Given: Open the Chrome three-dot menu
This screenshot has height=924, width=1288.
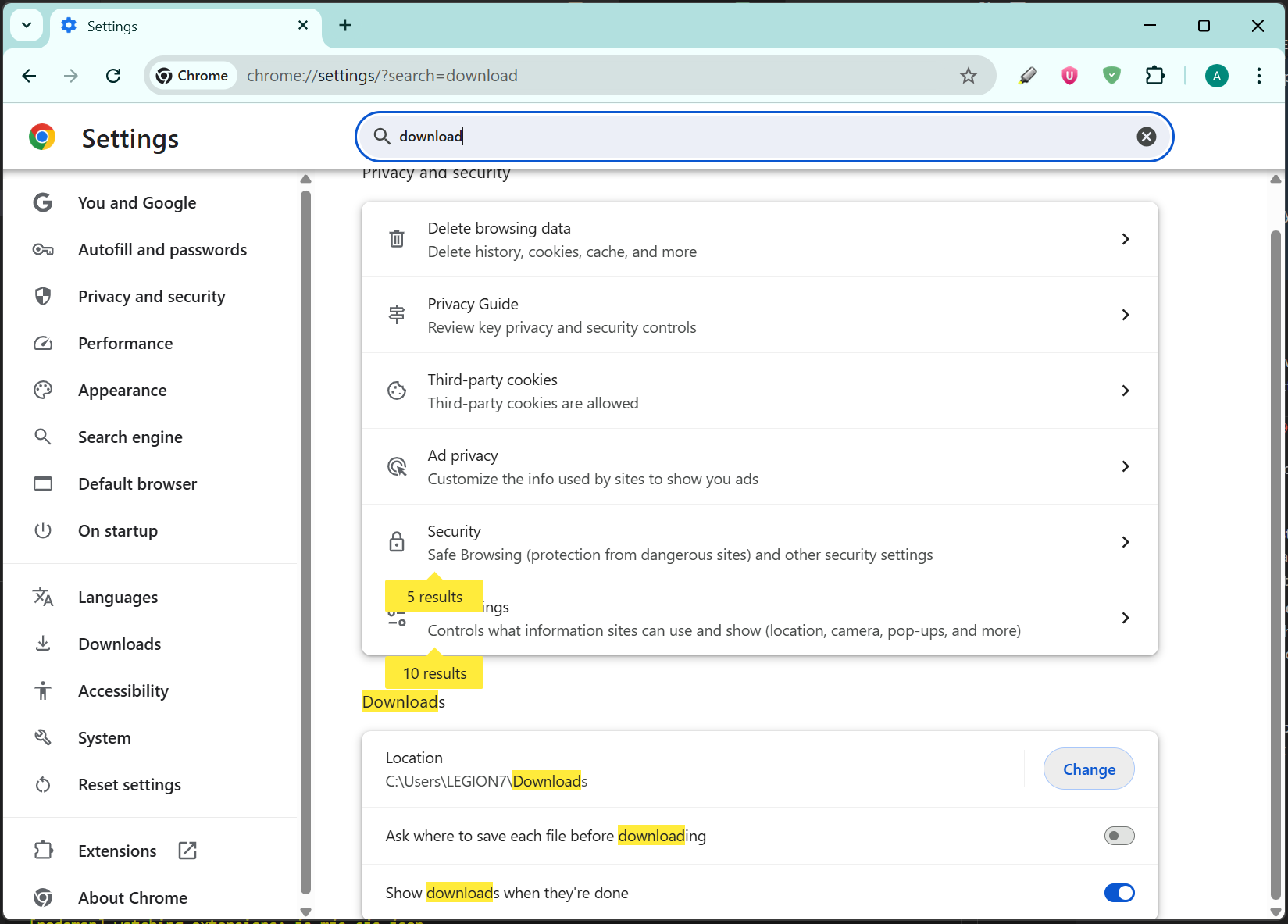Looking at the screenshot, I should [x=1258, y=76].
